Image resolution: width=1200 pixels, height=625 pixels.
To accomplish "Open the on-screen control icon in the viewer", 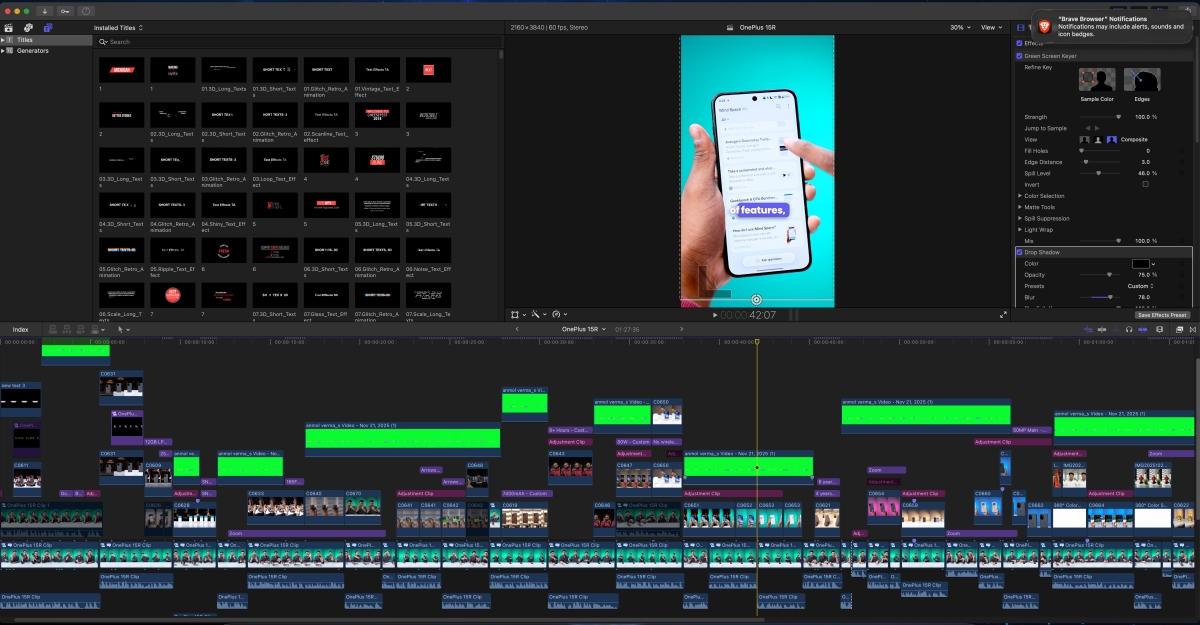I will tap(757, 299).
